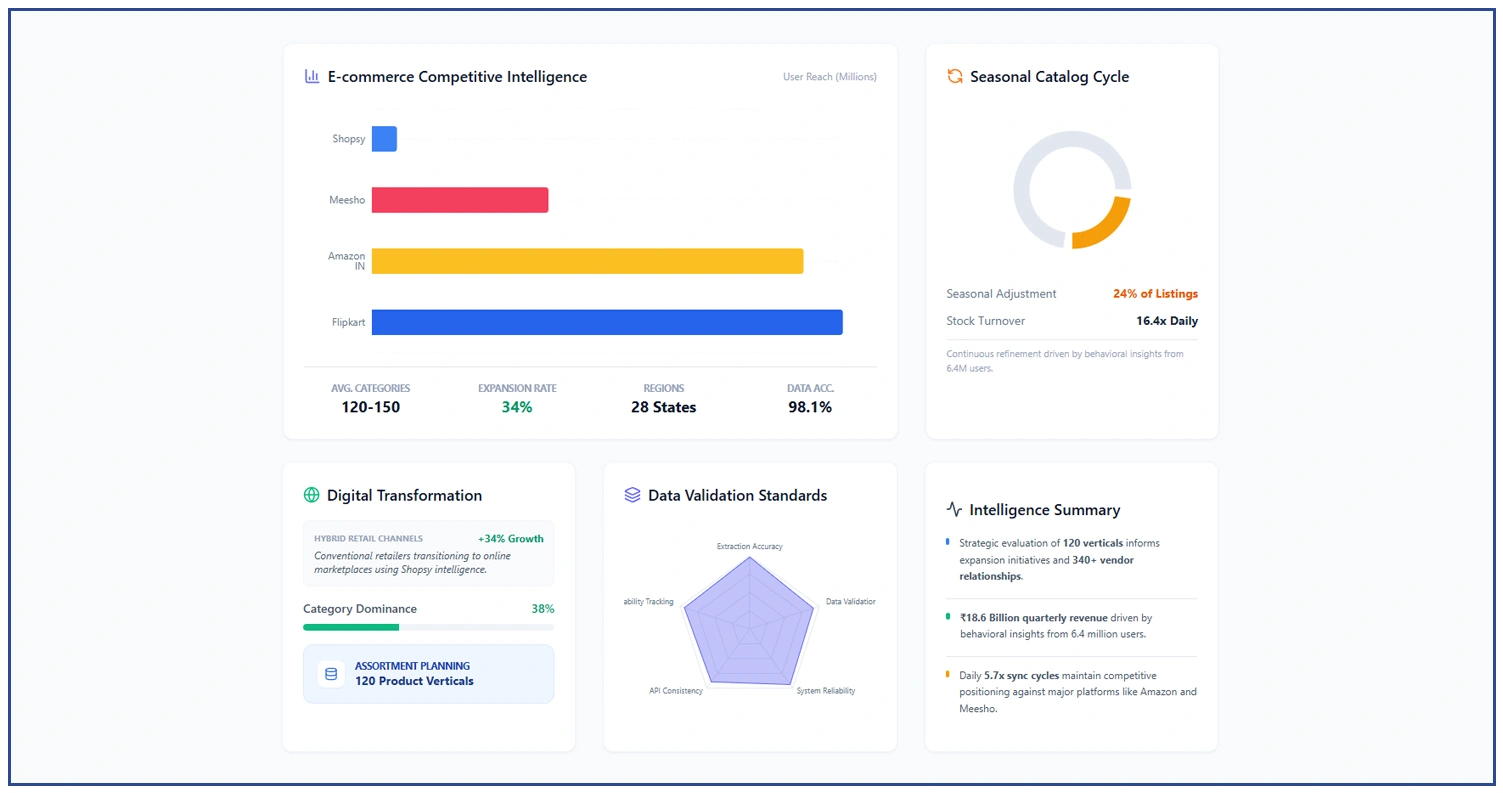This screenshot has width=1503, height=793.
Task: Select the refresh cycle icon on Seasonal Catalog Cycle
Action: pyautogui.click(x=954, y=76)
